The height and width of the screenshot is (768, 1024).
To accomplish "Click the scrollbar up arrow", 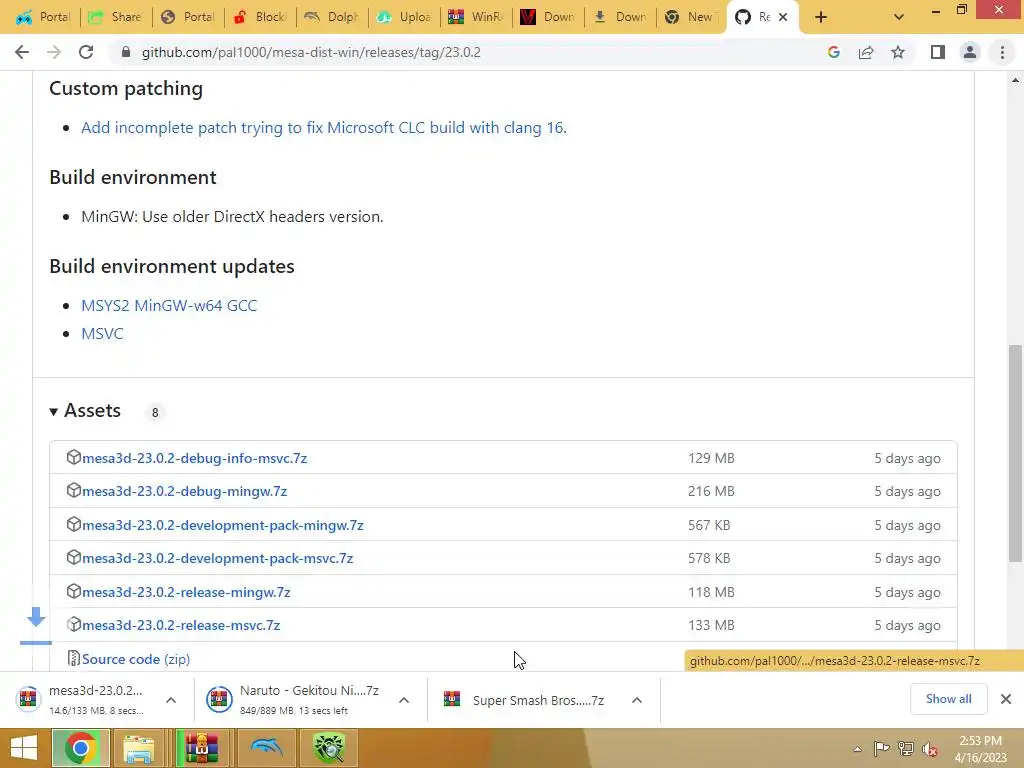I will coord(1015,80).
